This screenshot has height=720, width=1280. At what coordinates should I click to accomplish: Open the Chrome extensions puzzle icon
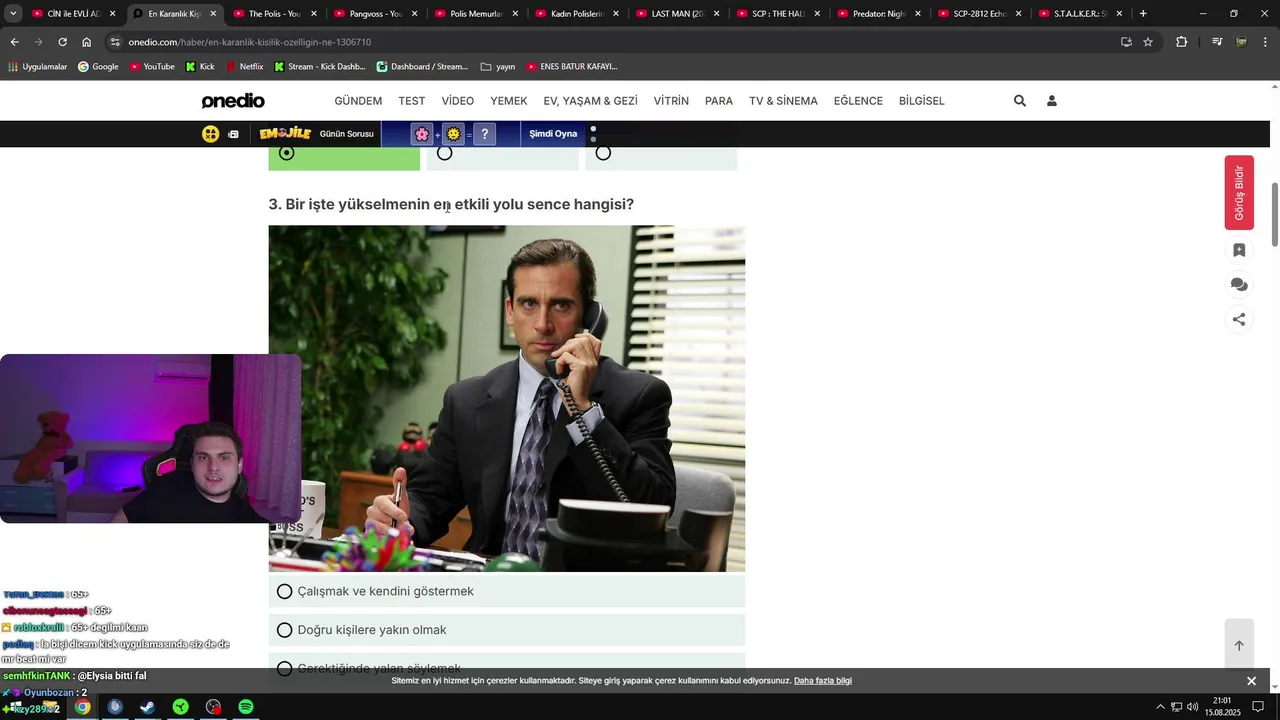pos(1181,42)
